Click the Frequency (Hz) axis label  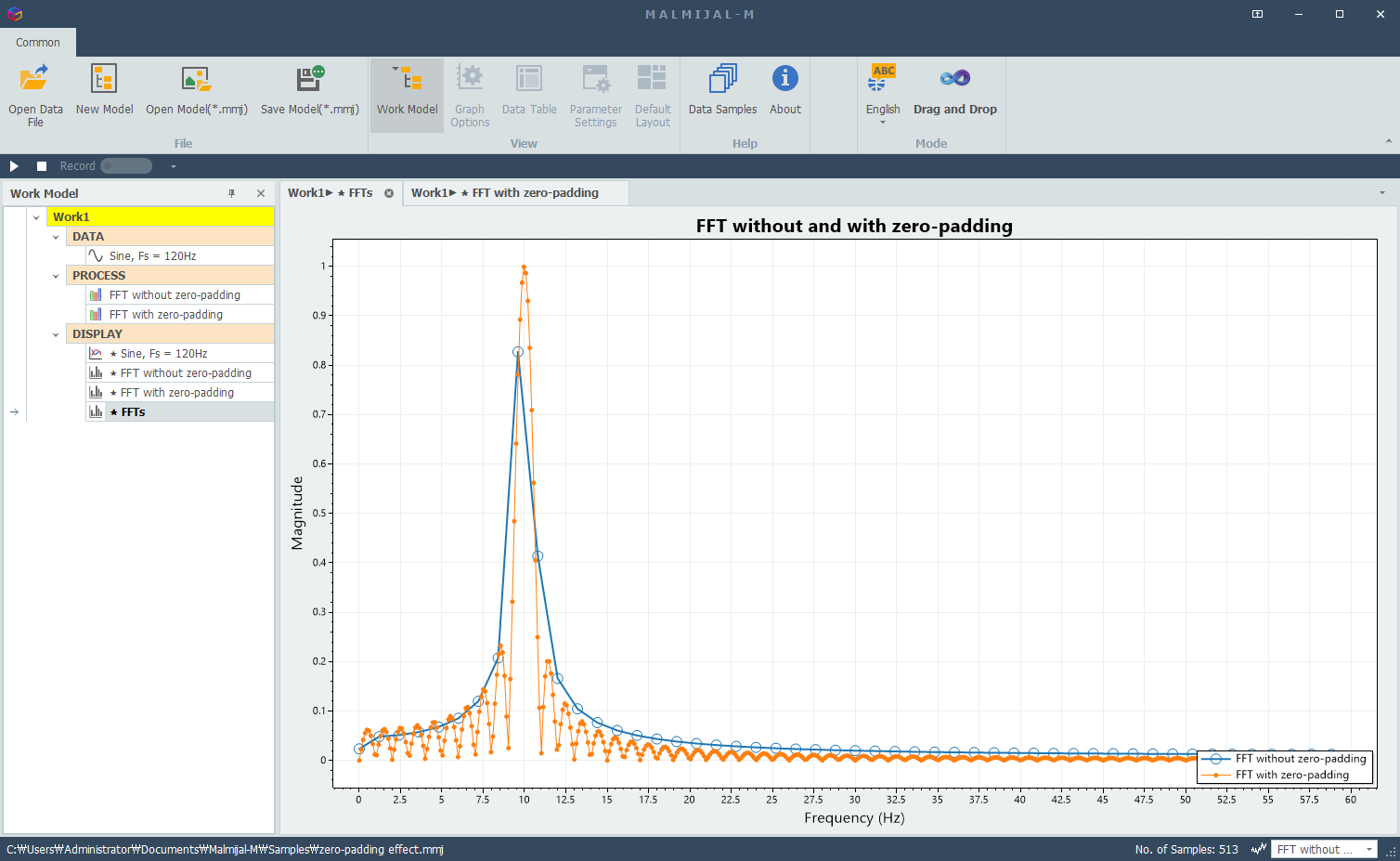[x=854, y=818]
